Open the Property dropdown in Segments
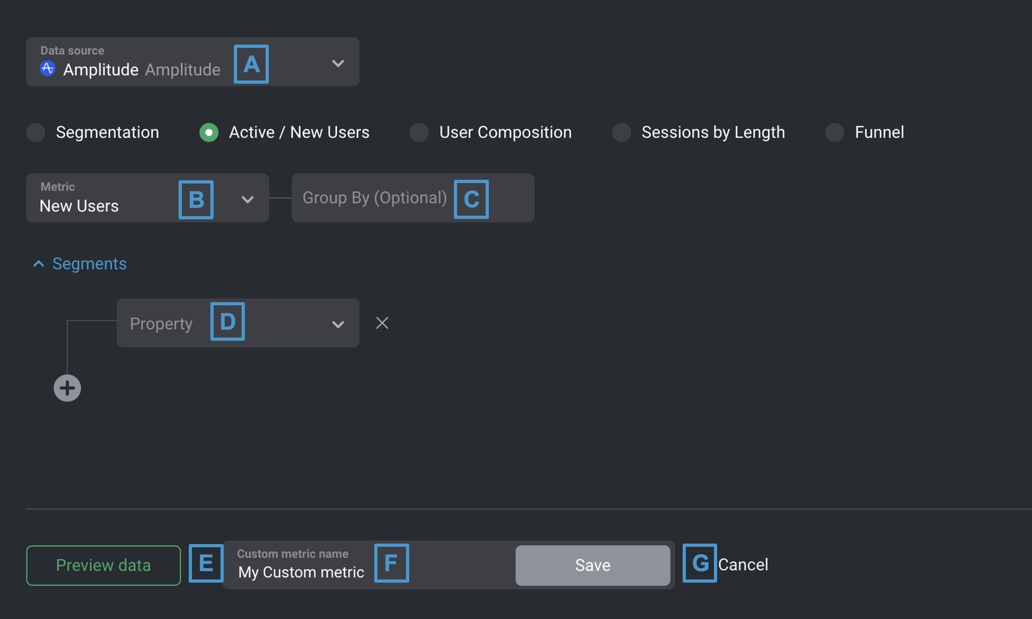 337,322
